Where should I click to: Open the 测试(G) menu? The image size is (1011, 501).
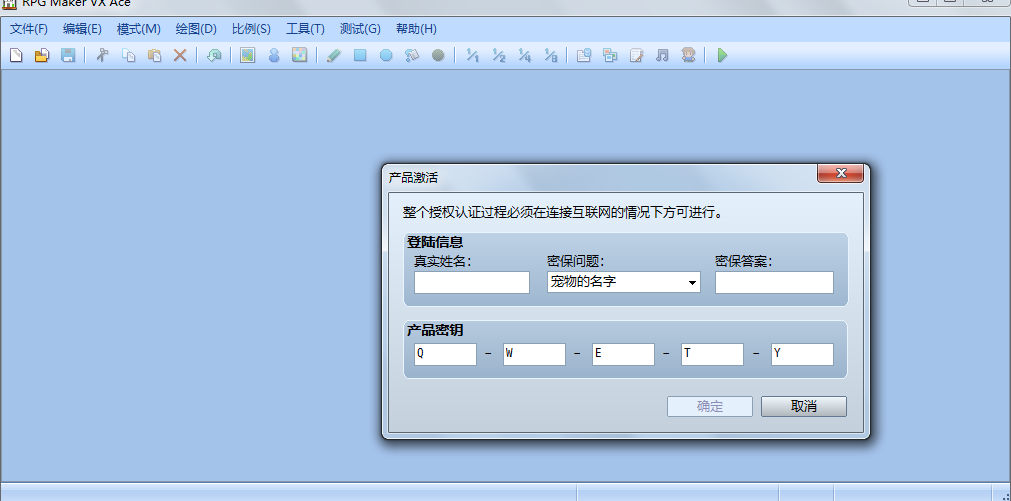tap(360, 29)
